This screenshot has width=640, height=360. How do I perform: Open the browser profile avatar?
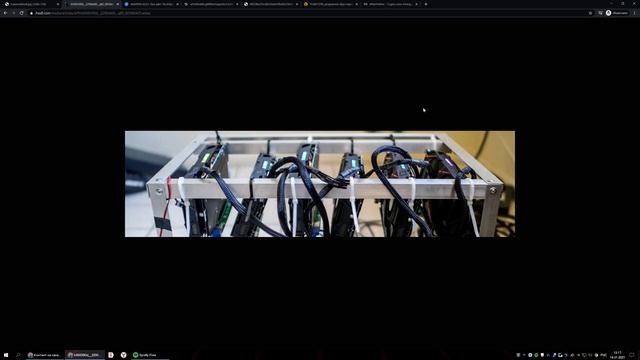tap(608, 13)
